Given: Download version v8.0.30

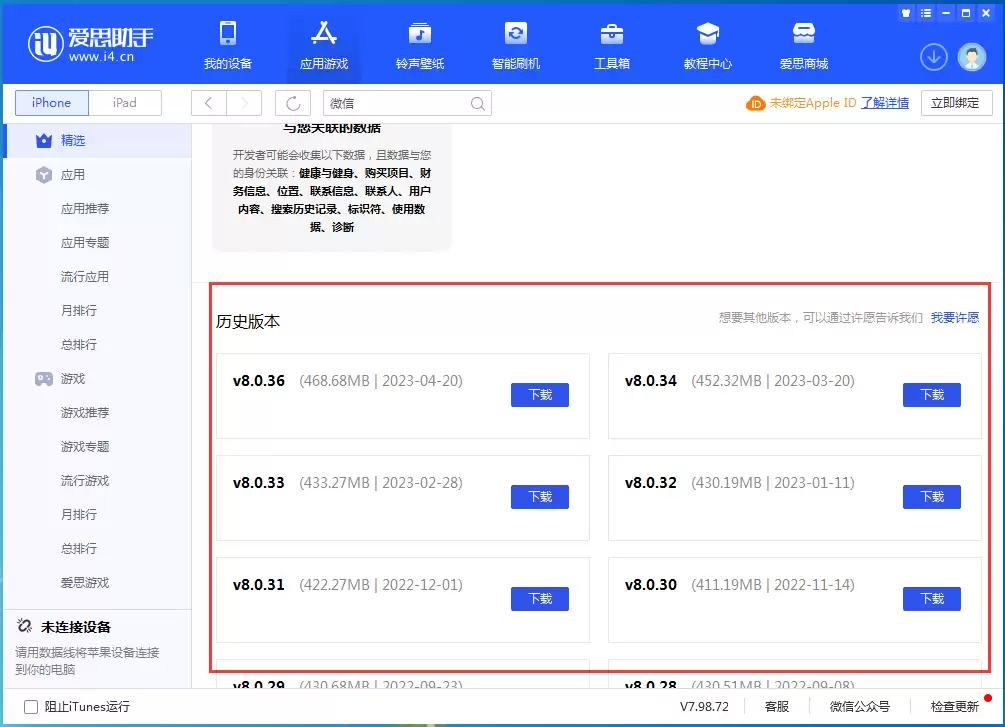Looking at the screenshot, I should [x=932, y=599].
